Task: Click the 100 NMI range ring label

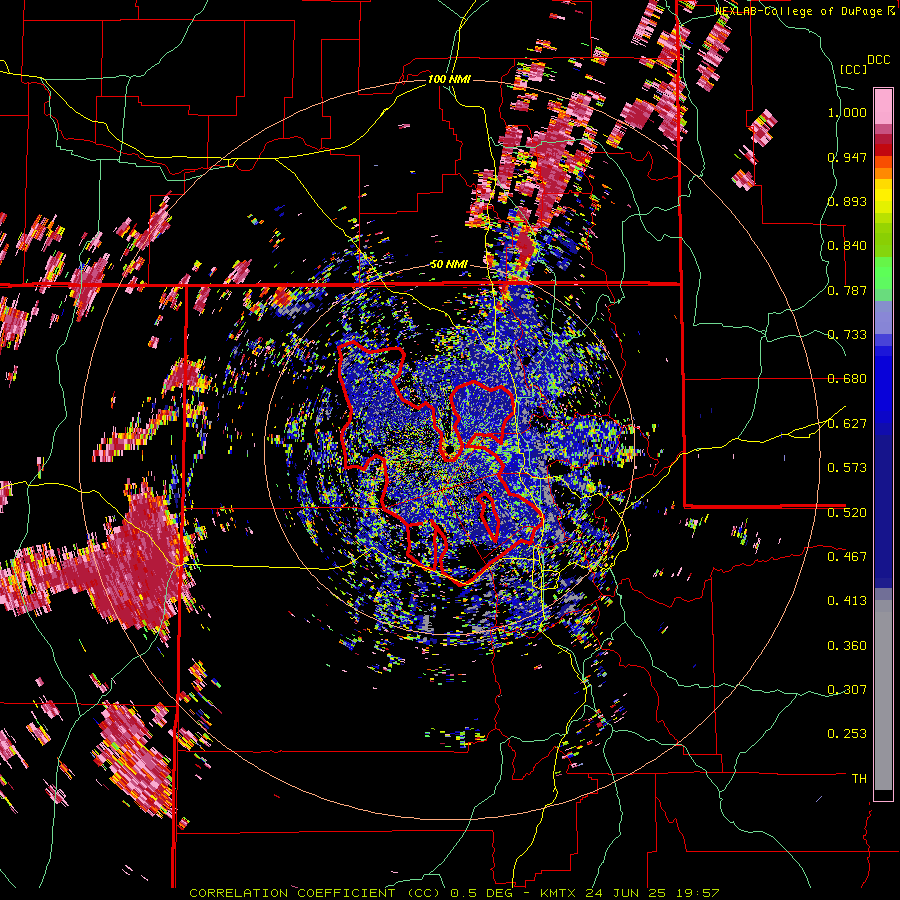Action: point(449,79)
